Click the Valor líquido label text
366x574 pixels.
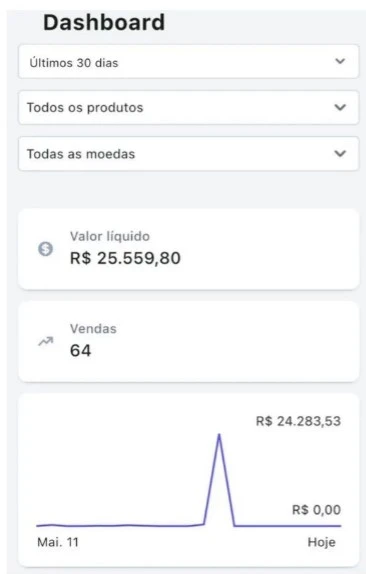[x=110, y=236]
